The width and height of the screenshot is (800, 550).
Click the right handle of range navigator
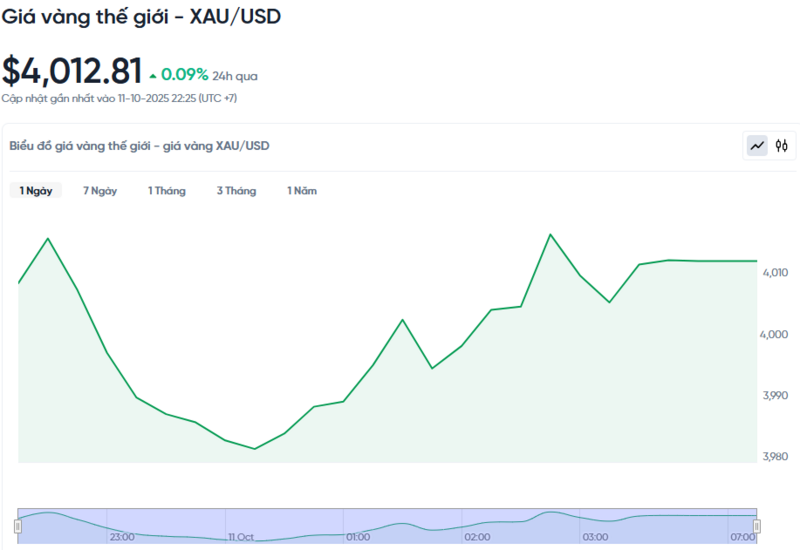coord(757,526)
